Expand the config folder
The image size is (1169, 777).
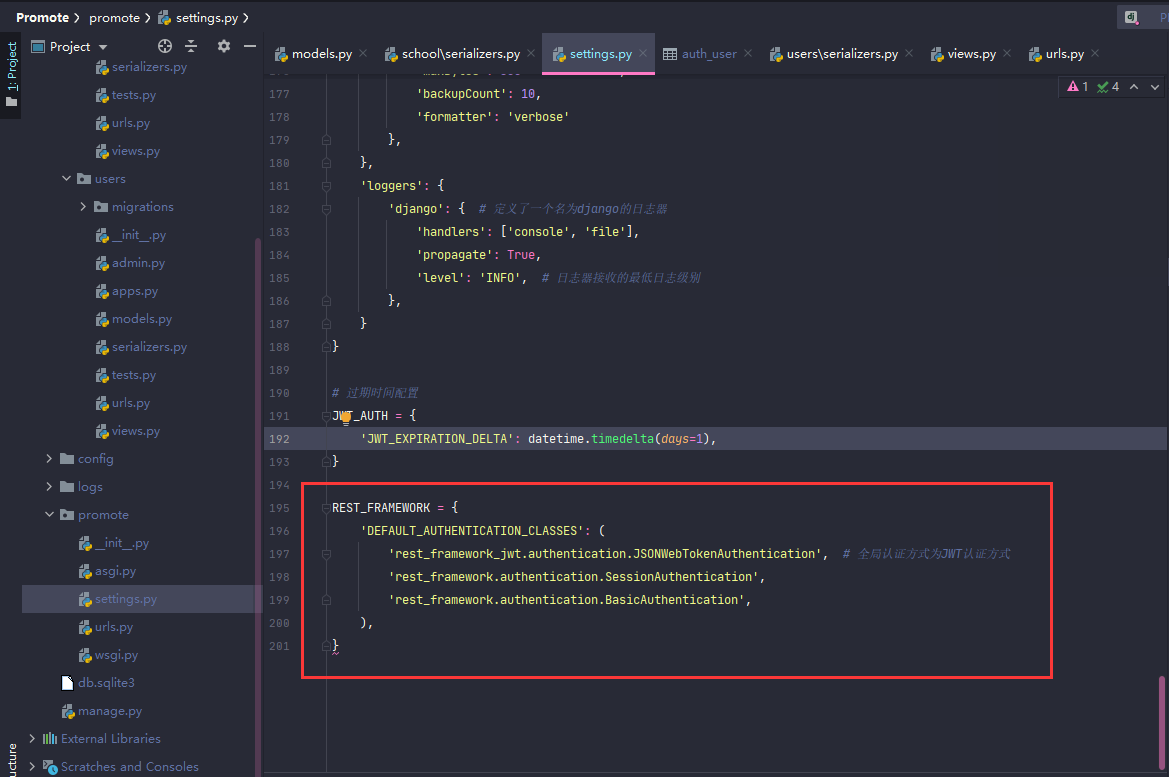(49, 459)
